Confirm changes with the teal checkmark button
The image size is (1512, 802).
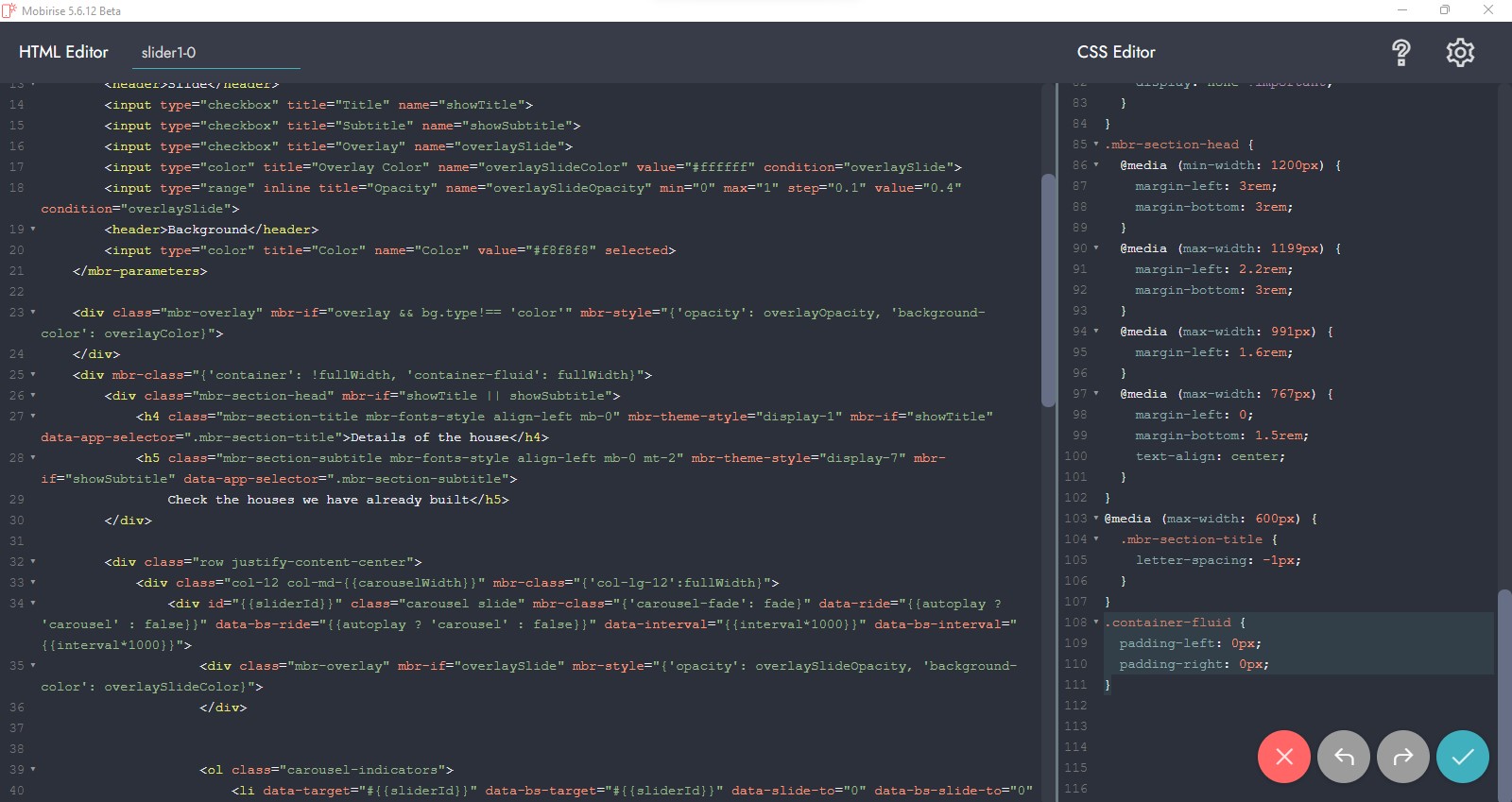pos(1462,757)
